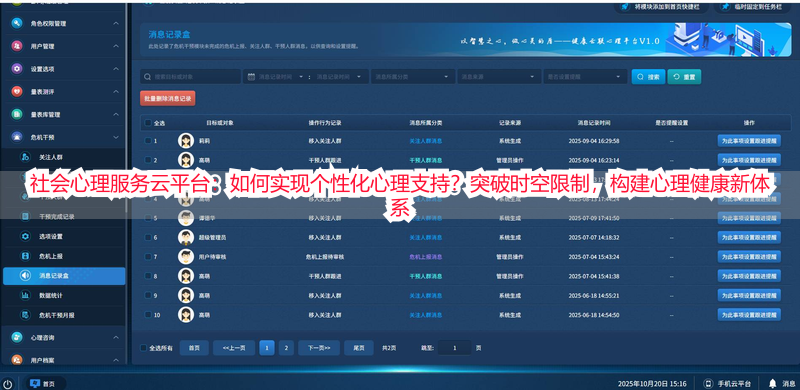This screenshot has width=800, height=390.
Task: Collapse 危机干预 menu chevron
Action: (x=116, y=137)
